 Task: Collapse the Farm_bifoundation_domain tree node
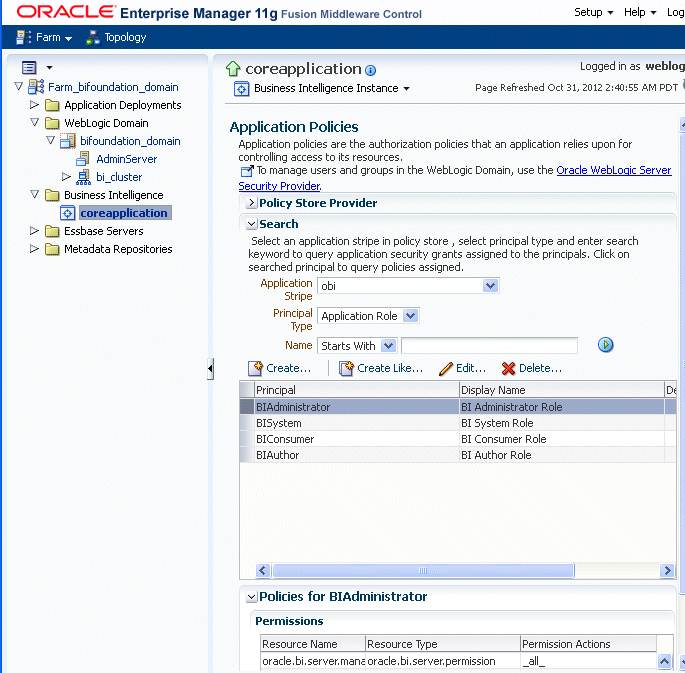pyautogui.click(x=18, y=86)
